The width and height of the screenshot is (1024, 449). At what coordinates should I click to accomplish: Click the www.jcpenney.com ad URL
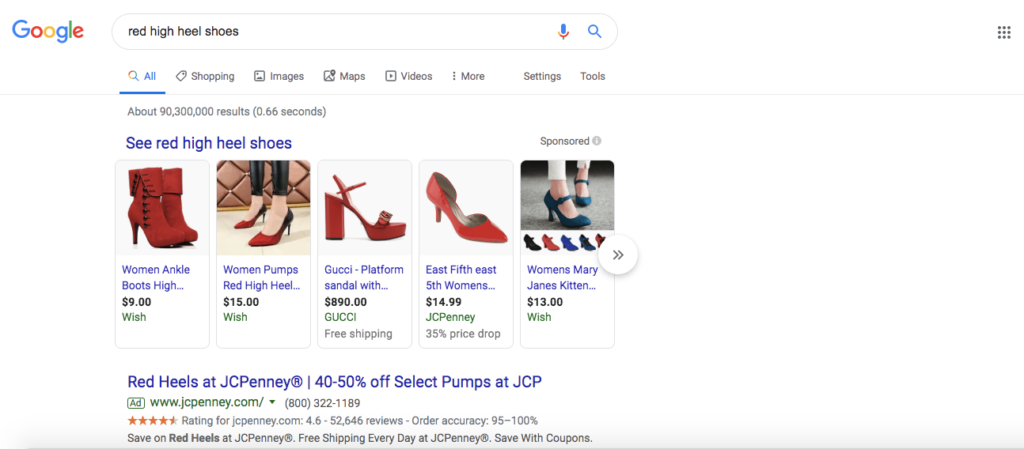206,402
